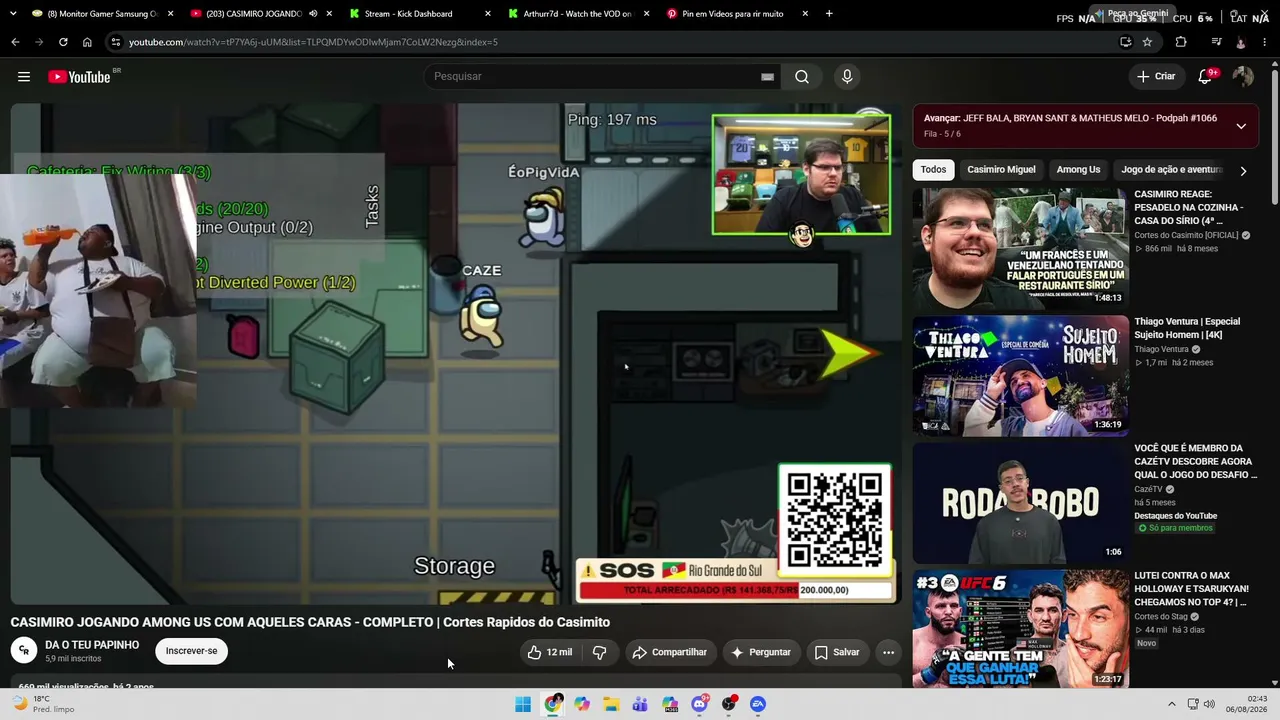Image resolution: width=1280 pixels, height=720 pixels.
Task: Go to YouTube home via logo
Action: point(79,77)
